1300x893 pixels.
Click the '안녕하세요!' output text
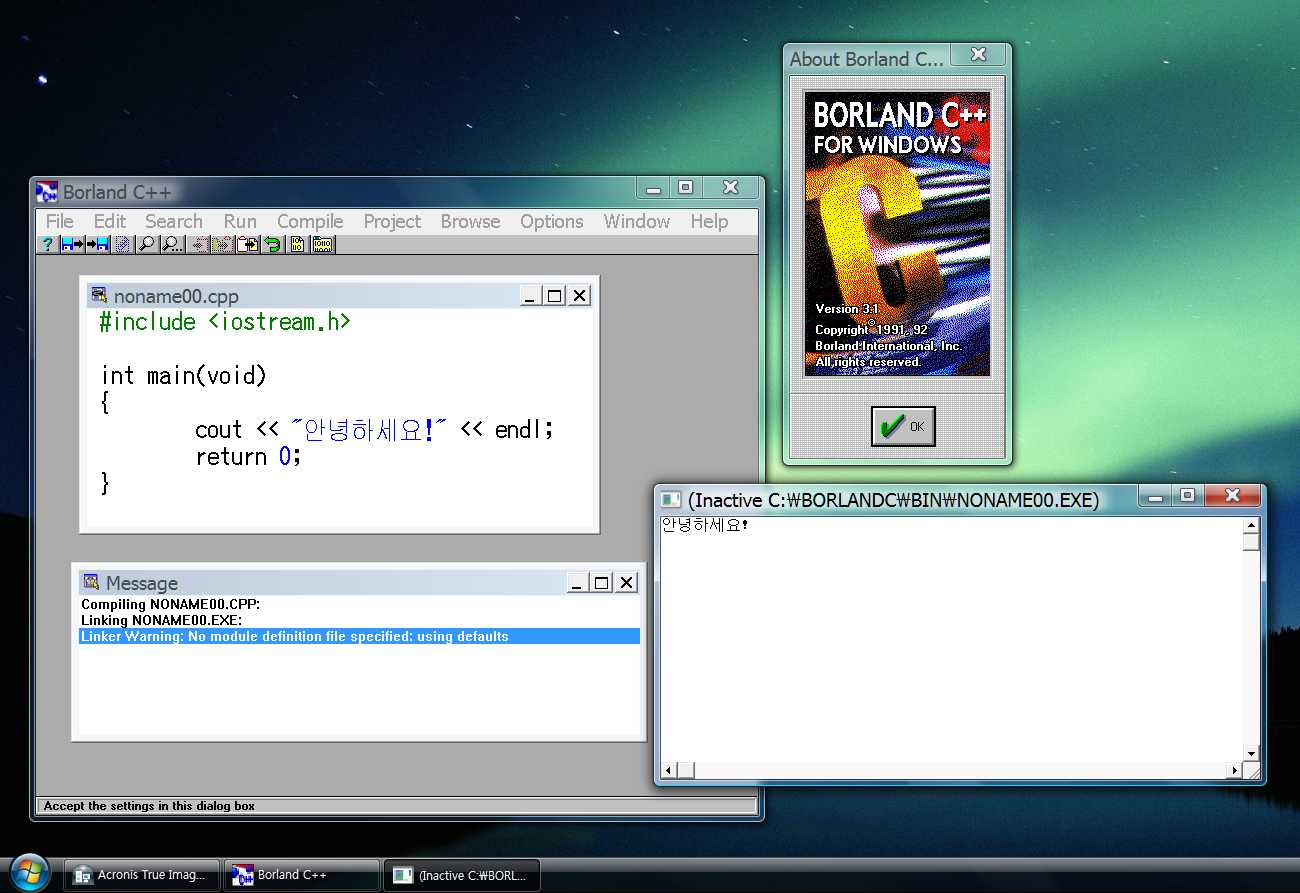[705, 525]
